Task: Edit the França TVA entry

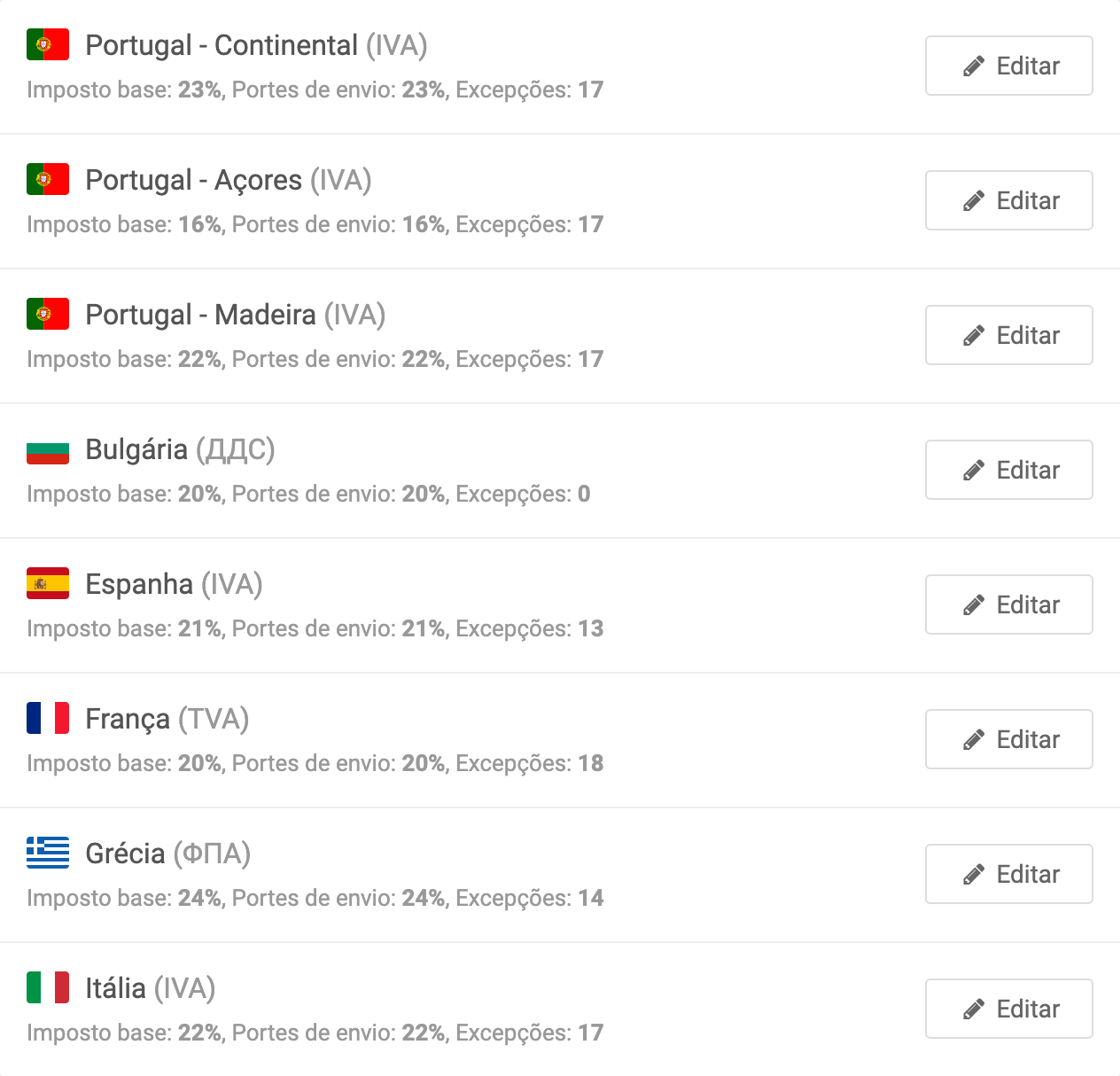Action: pyautogui.click(x=1008, y=739)
